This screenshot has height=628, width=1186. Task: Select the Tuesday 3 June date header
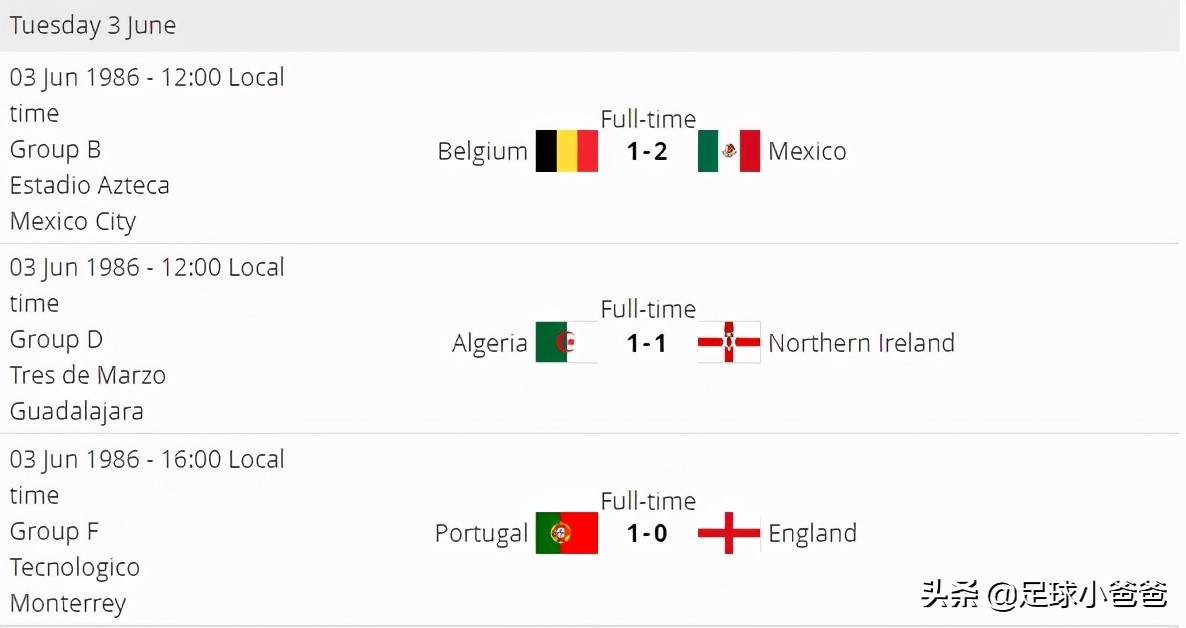tap(93, 26)
